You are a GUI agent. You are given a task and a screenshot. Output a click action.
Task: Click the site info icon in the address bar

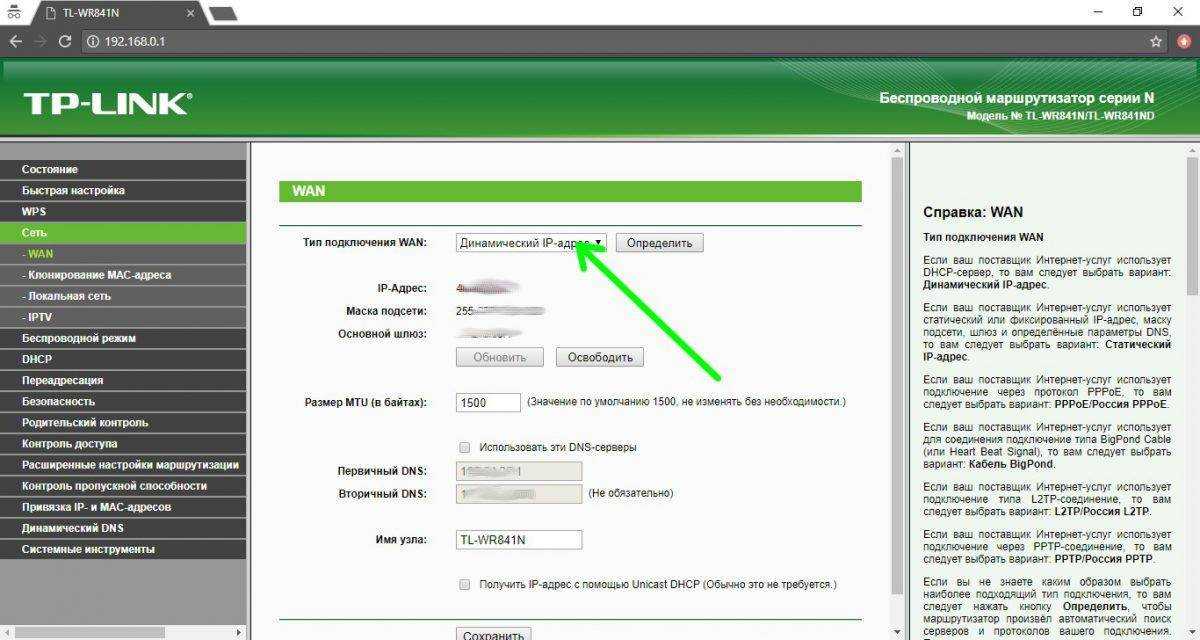coord(92,41)
